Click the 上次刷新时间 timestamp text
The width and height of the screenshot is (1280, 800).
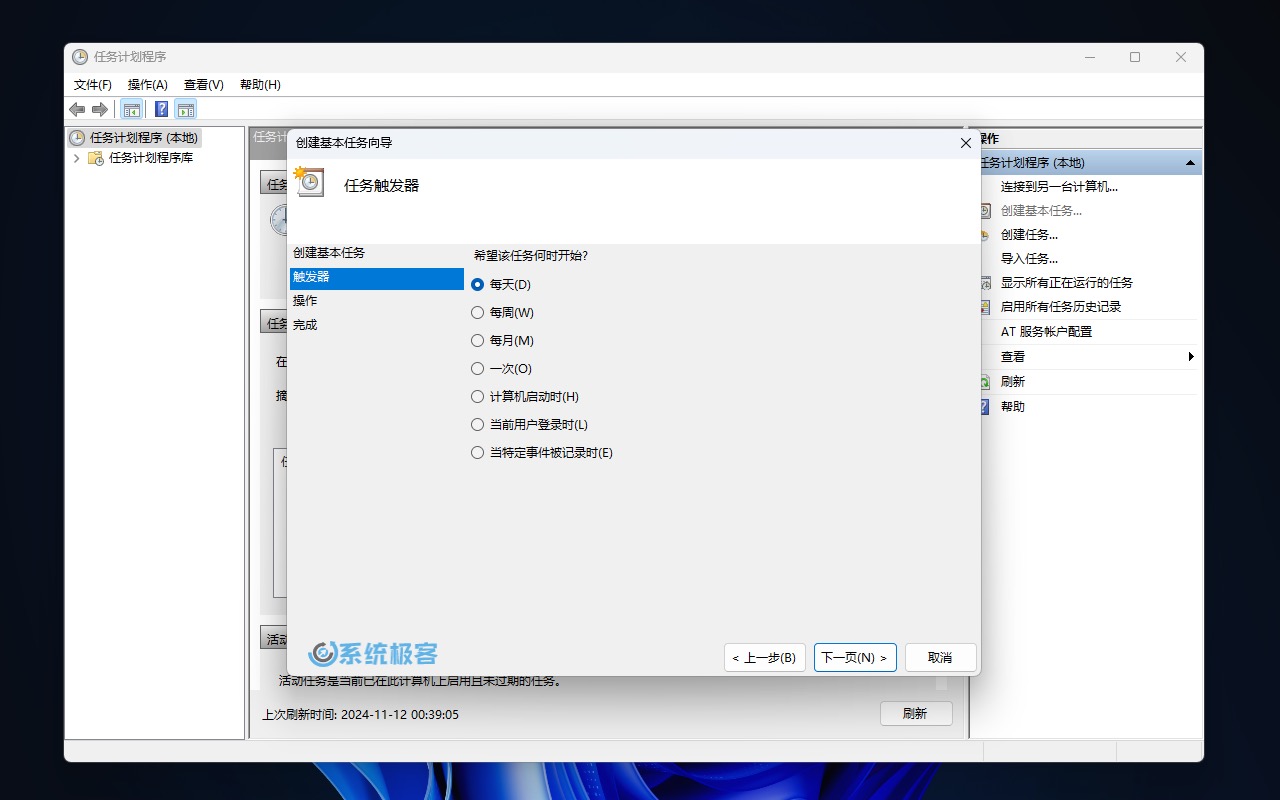click(360, 714)
